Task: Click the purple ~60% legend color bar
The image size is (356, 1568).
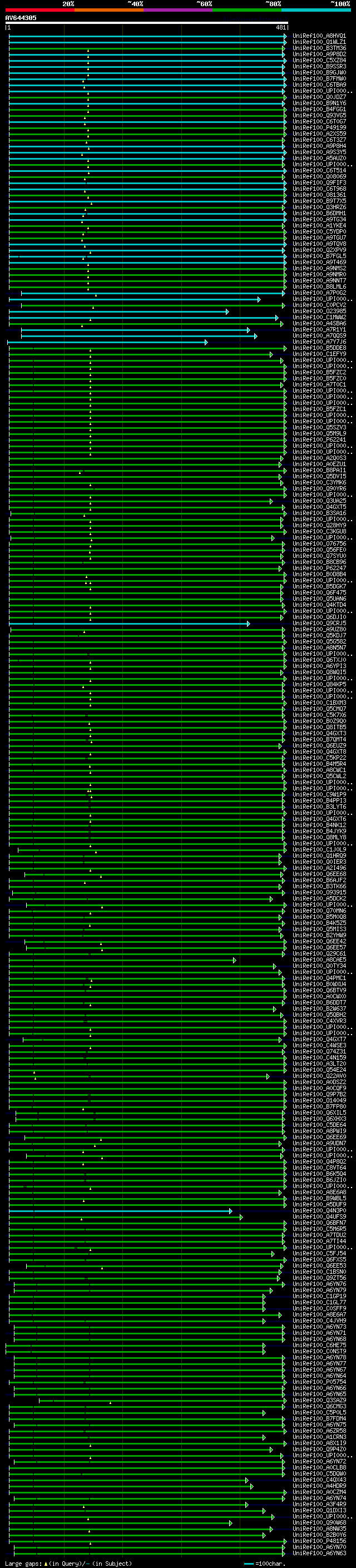Action: click(179, 10)
